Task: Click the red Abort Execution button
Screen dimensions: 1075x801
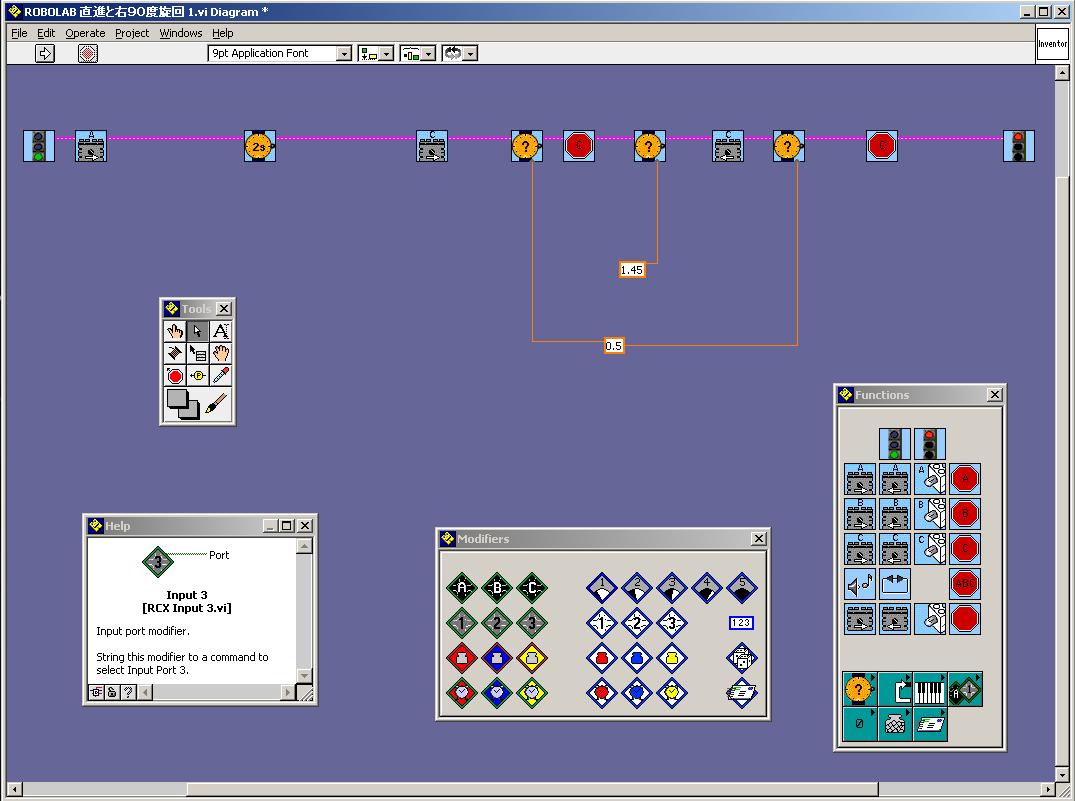Action: click(x=88, y=54)
